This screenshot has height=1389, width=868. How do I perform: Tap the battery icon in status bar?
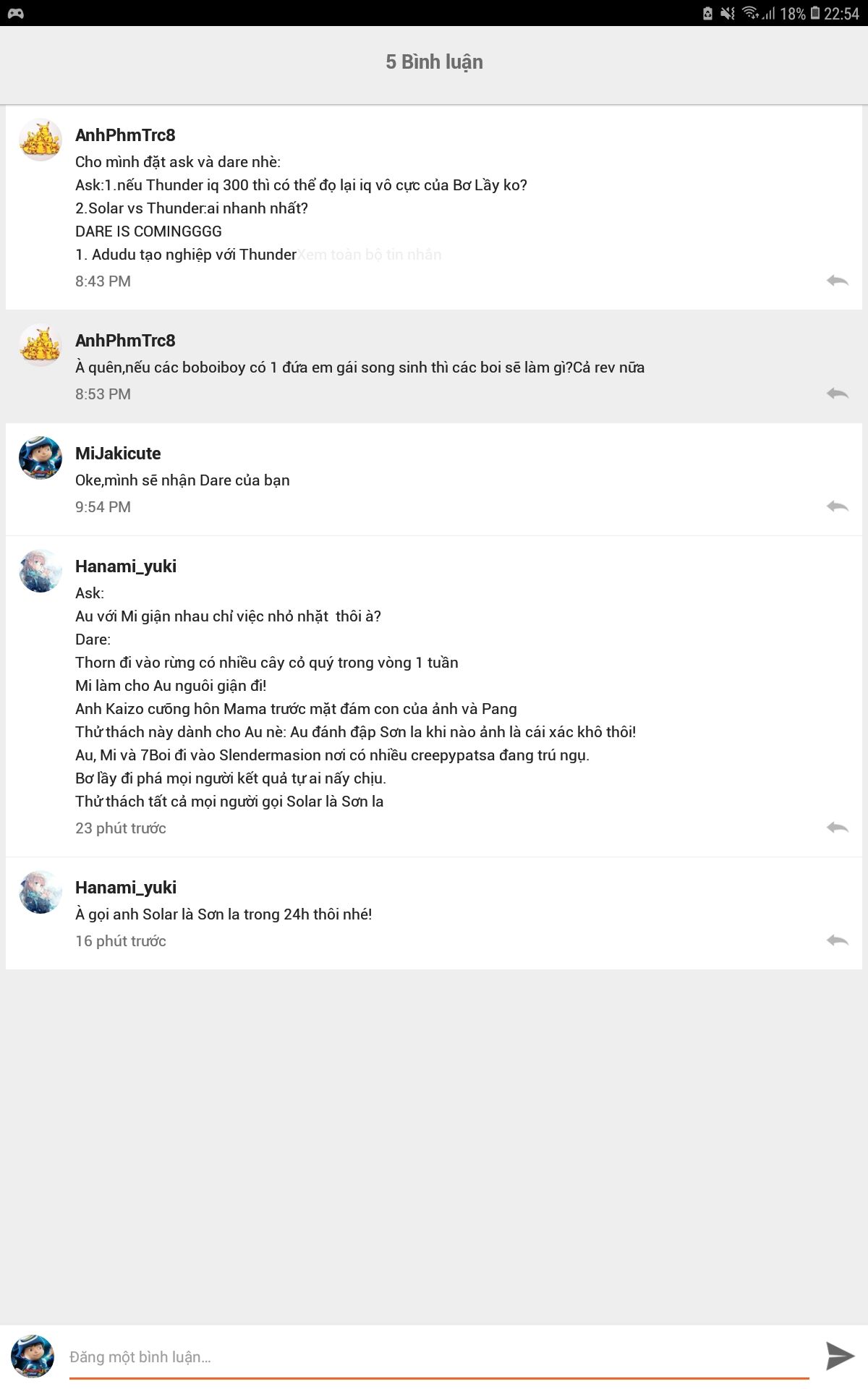[815, 13]
